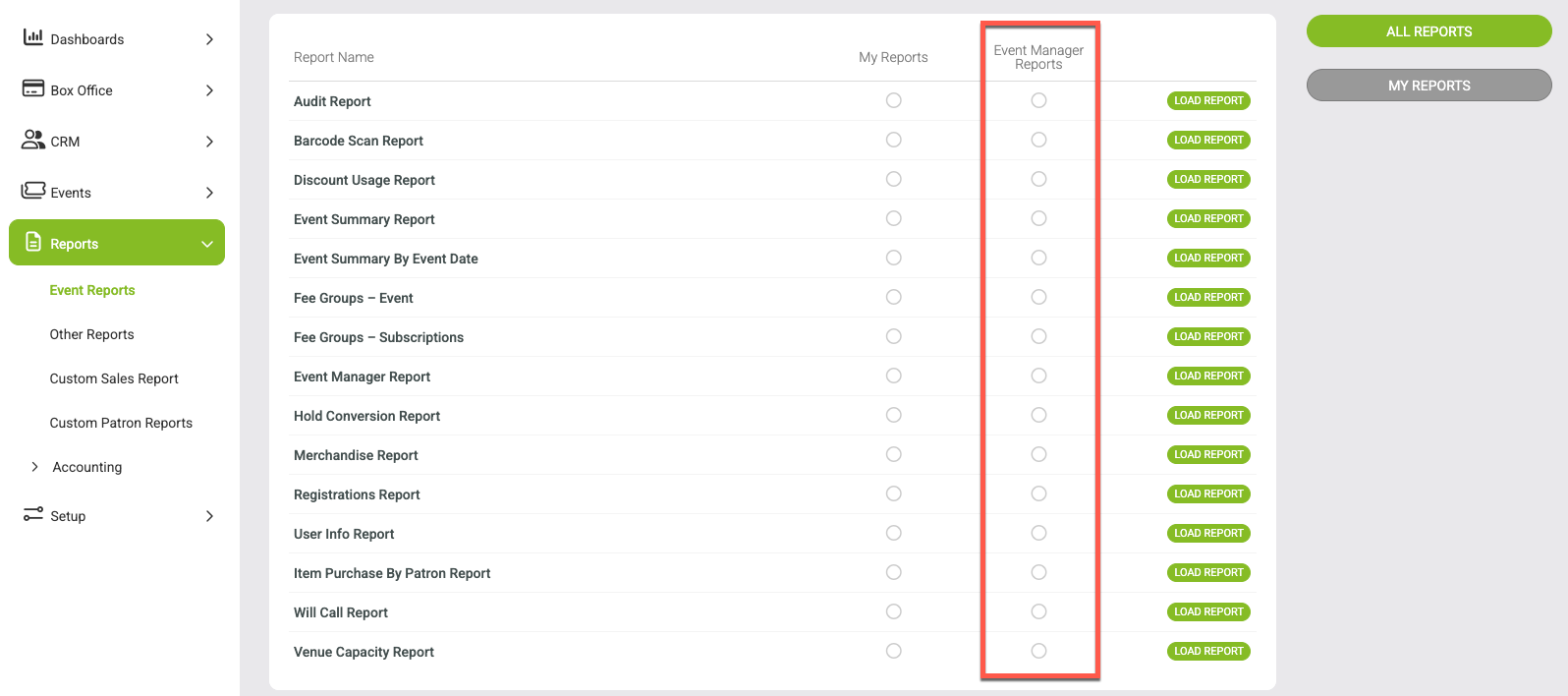Expand the Accounting submenu arrow

point(34,467)
